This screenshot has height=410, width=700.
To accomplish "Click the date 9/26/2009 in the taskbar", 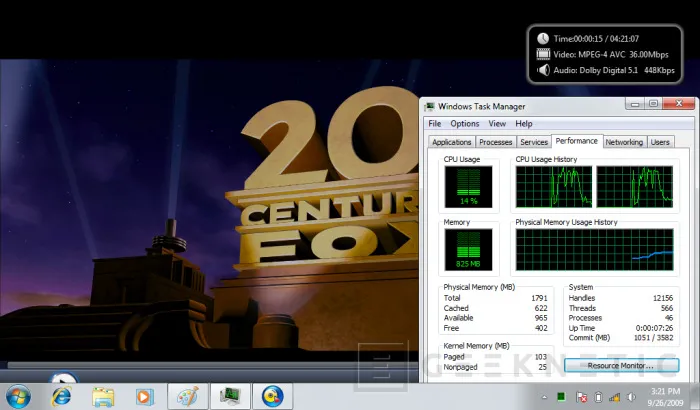I will (665, 403).
